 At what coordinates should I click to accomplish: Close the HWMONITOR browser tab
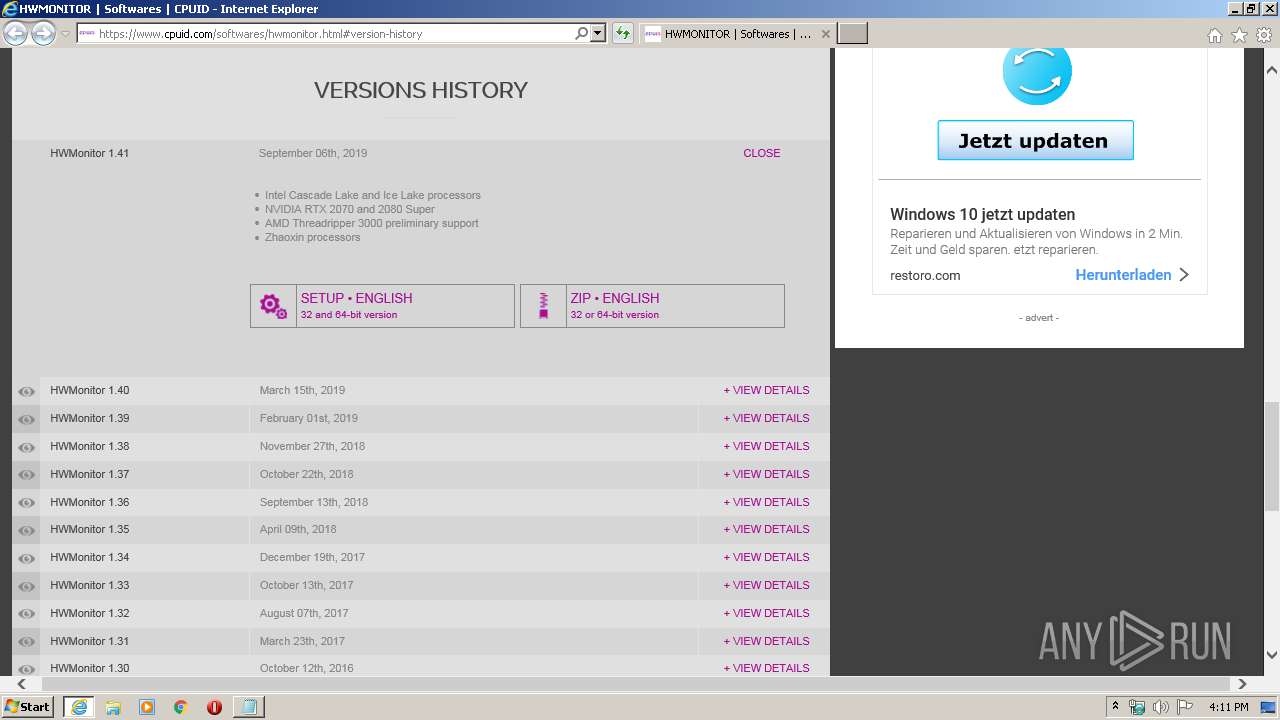[x=825, y=34]
